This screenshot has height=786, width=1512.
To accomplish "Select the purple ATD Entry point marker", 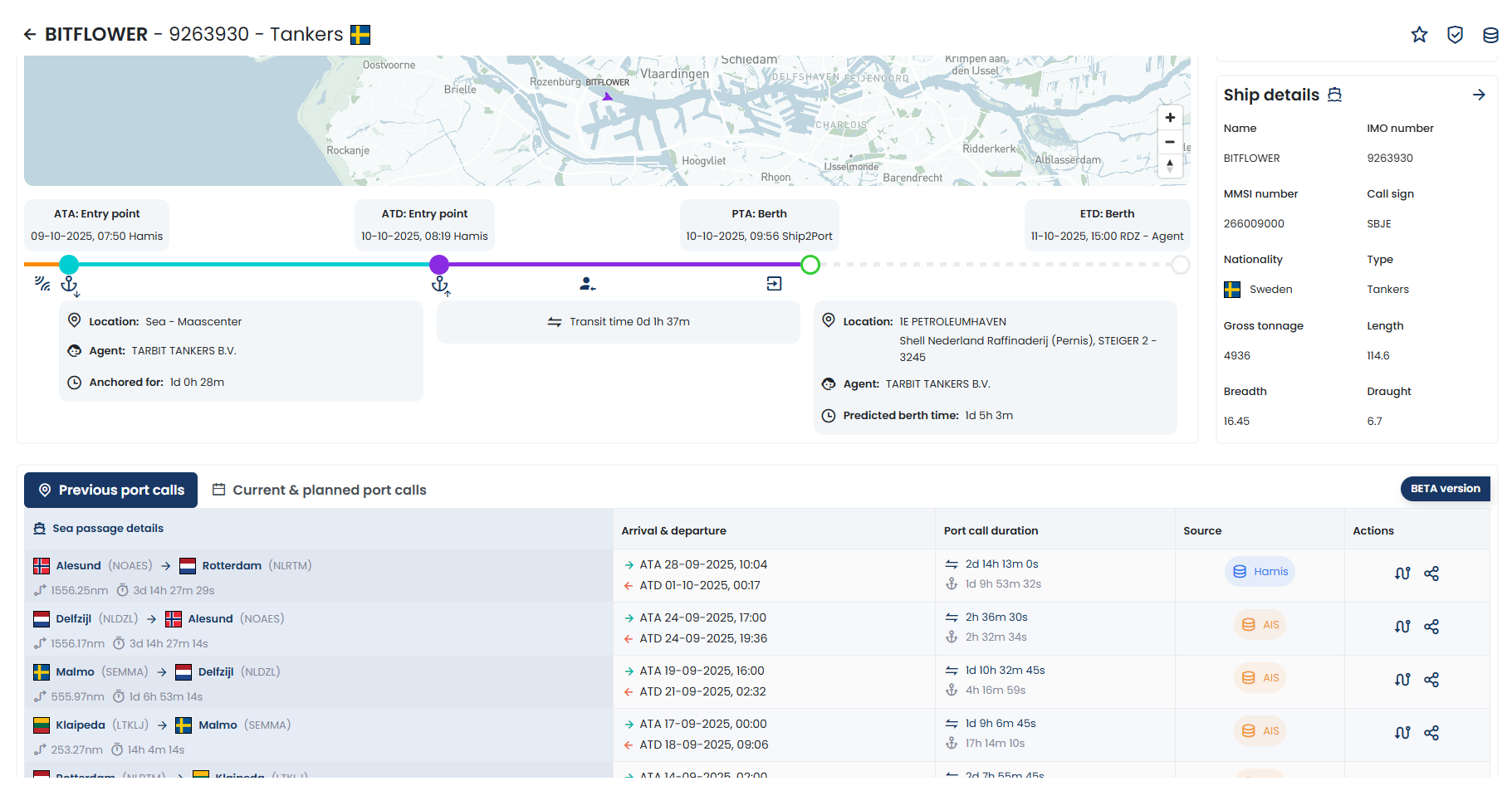I will [439, 265].
